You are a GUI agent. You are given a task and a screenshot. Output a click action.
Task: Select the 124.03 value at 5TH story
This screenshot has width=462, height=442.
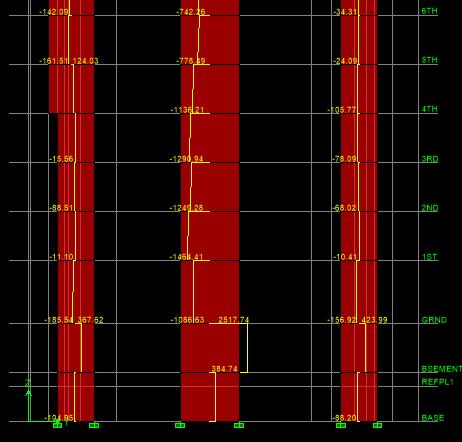(x=85, y=61)
